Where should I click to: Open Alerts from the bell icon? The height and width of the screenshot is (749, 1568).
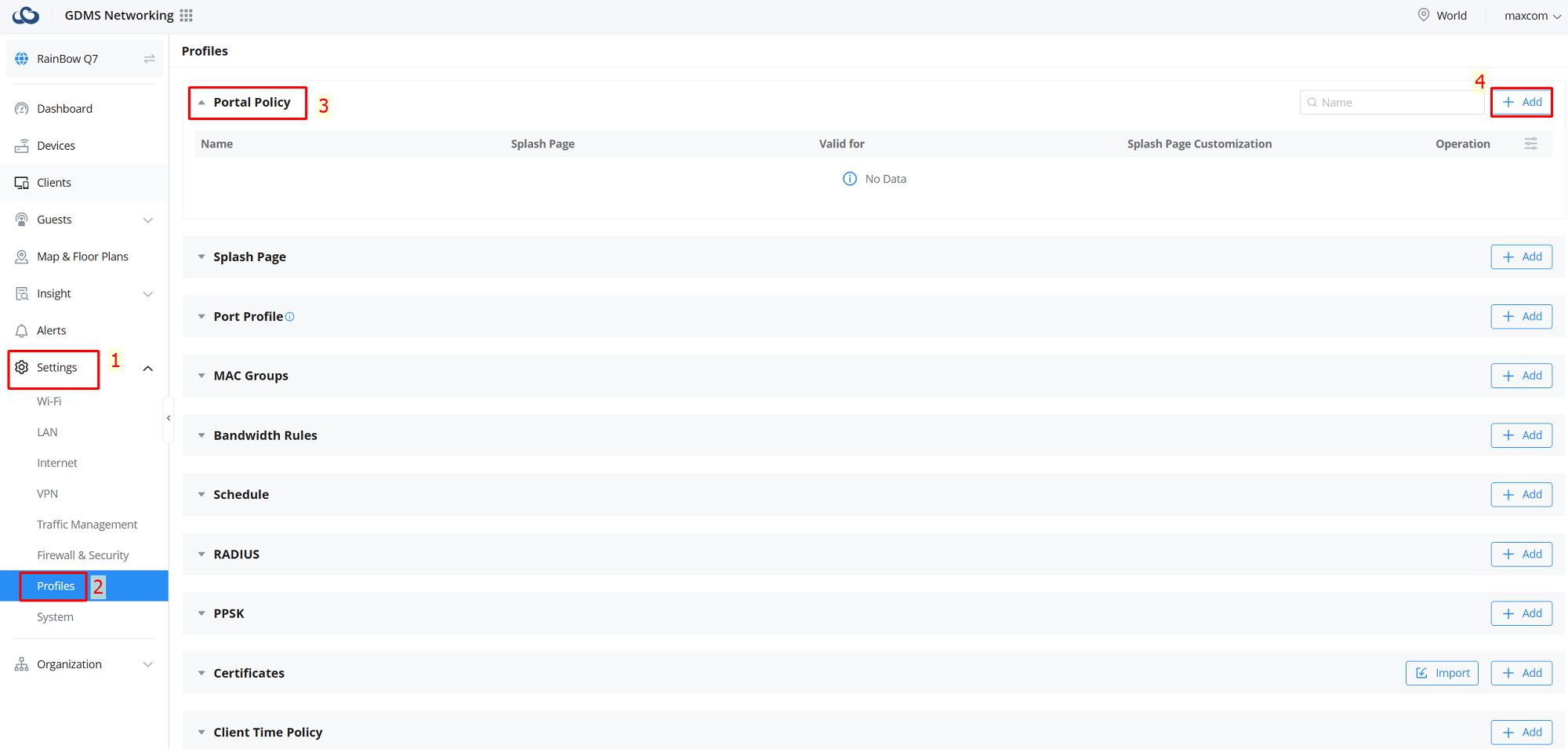[22, 331]
